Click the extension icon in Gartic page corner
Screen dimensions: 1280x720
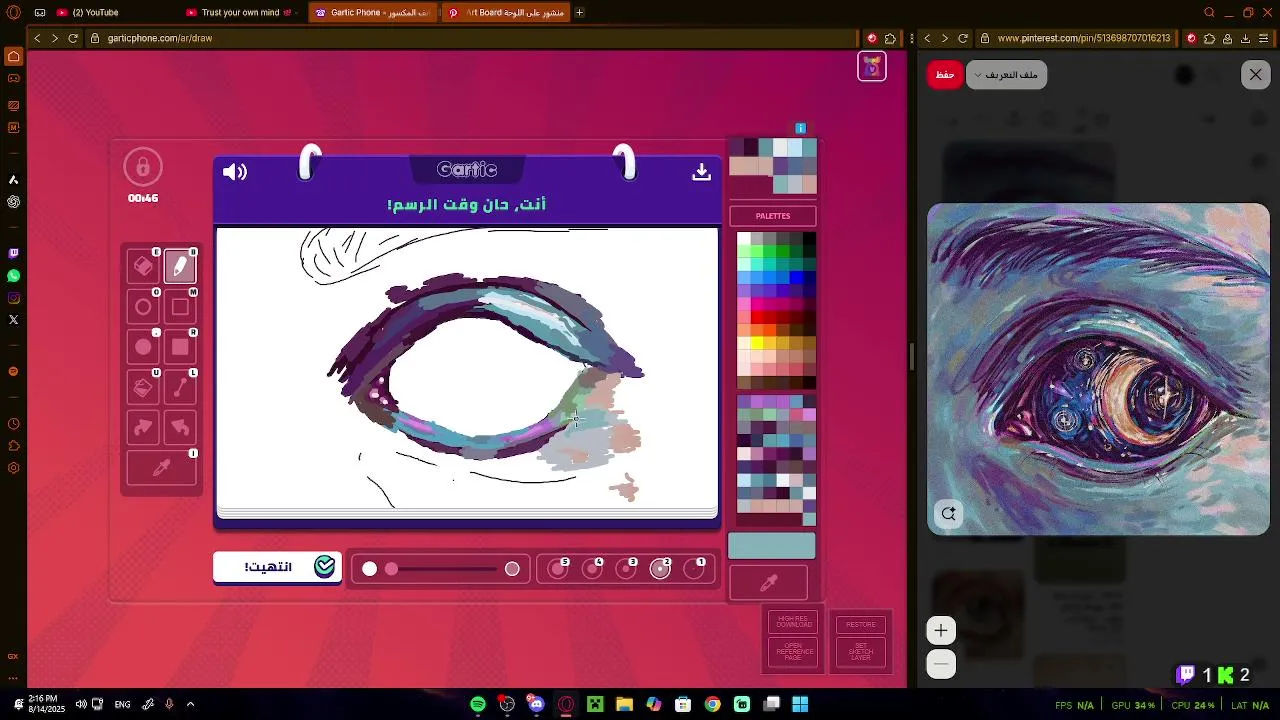[x=871, y=66]
